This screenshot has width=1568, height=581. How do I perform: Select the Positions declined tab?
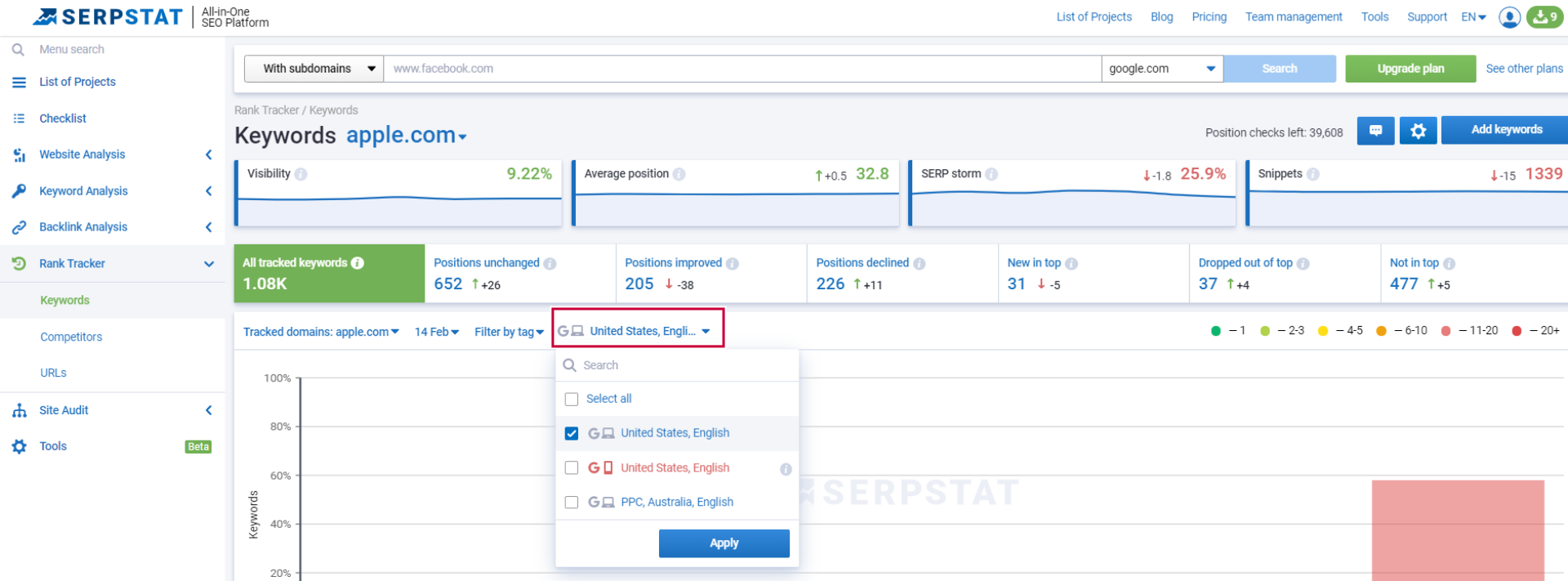tap(902, 274)
